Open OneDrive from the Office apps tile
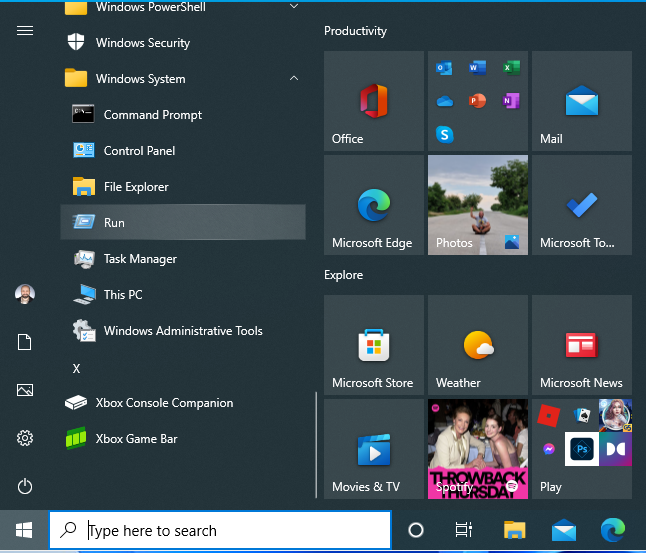The height and width of the screenshot is (553, 646). point(444,101)
